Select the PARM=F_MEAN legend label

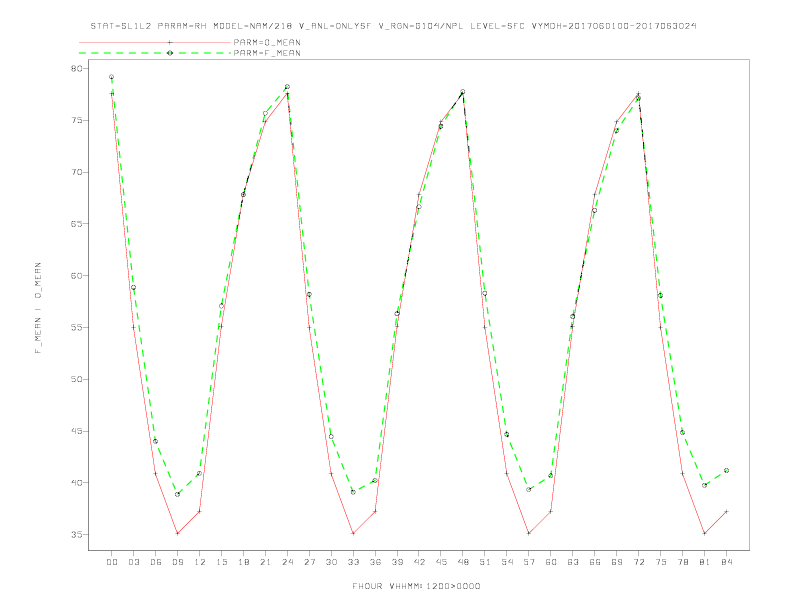(x=267, y=53)
